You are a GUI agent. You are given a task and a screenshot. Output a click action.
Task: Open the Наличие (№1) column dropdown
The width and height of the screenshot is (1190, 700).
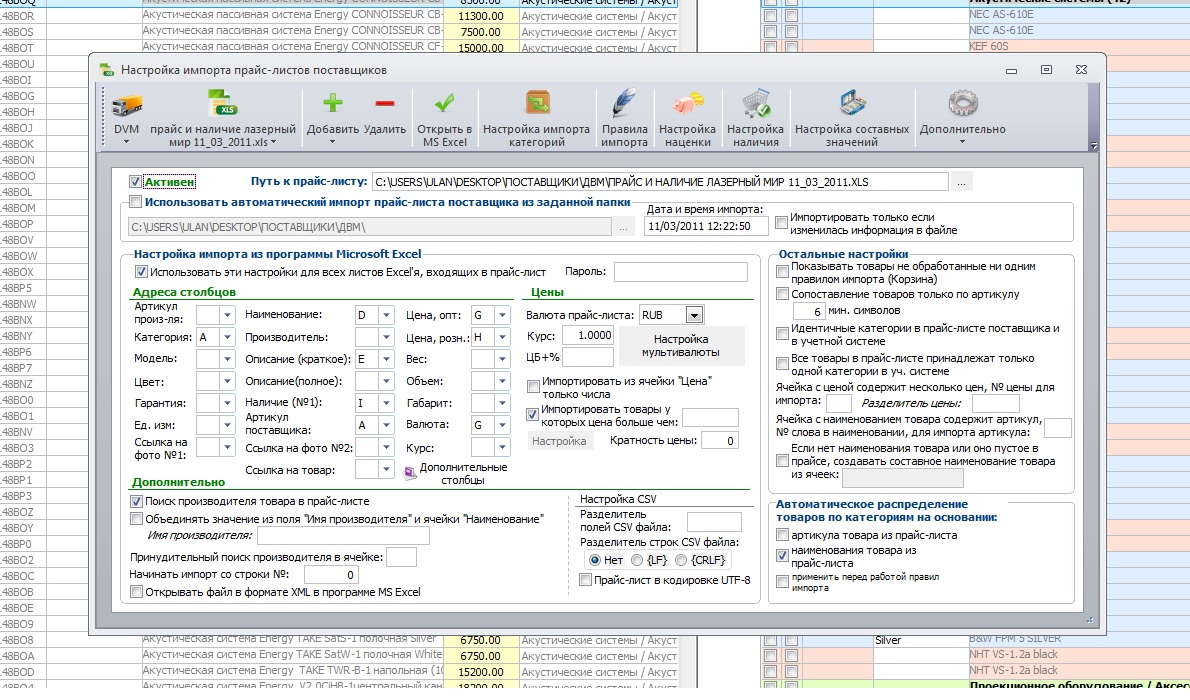386,403
